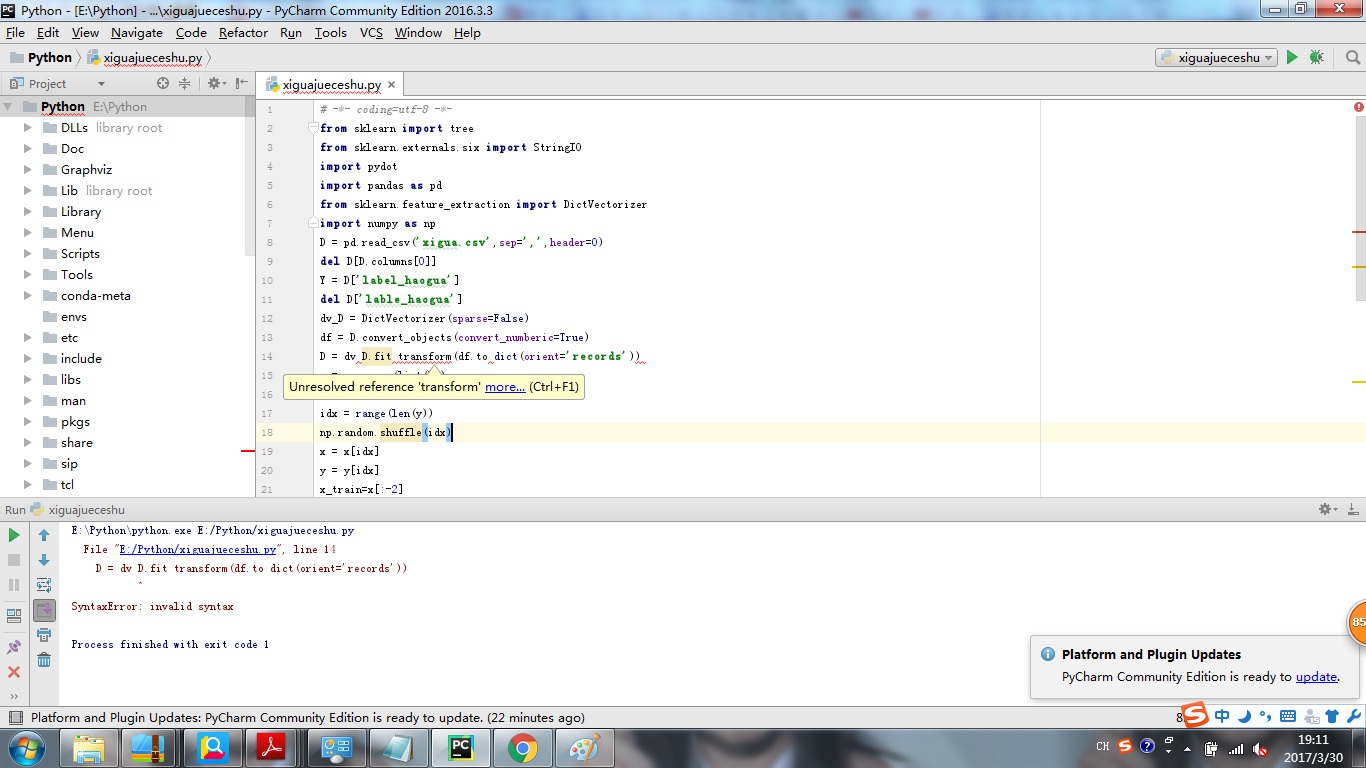Open the IME wrench tools icon

[1353, 716]
